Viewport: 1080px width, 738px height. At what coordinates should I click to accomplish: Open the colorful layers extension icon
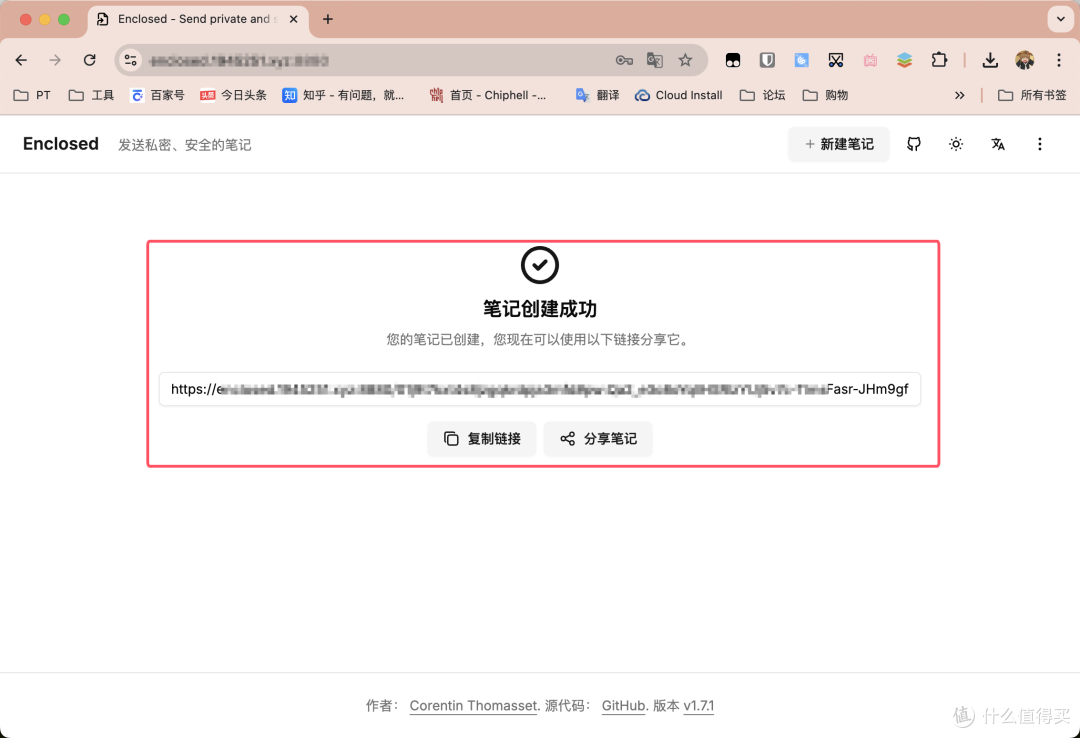pyautogui.click(x=904, y=61)
